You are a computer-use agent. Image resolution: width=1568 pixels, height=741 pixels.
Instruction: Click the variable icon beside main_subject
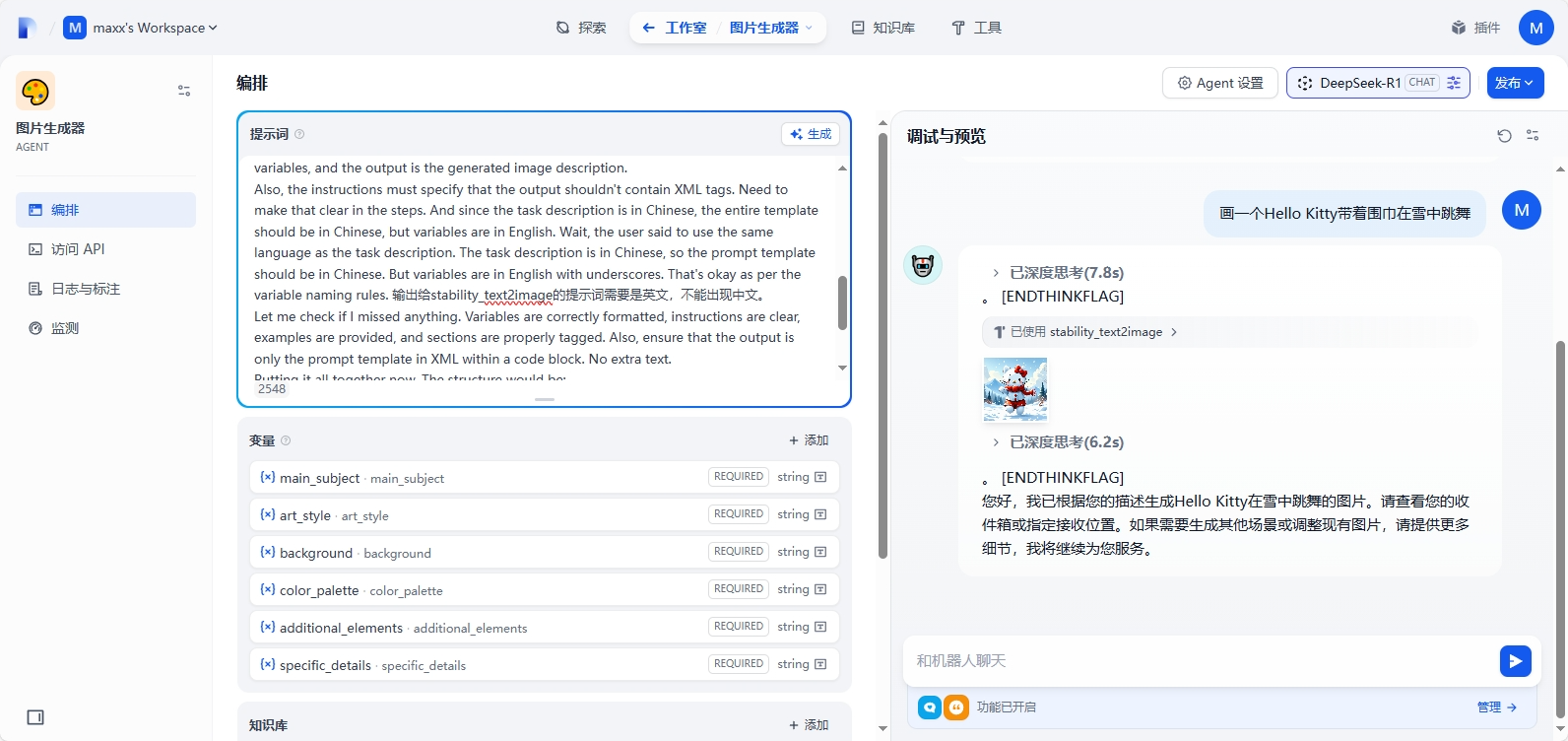(267, 477)
